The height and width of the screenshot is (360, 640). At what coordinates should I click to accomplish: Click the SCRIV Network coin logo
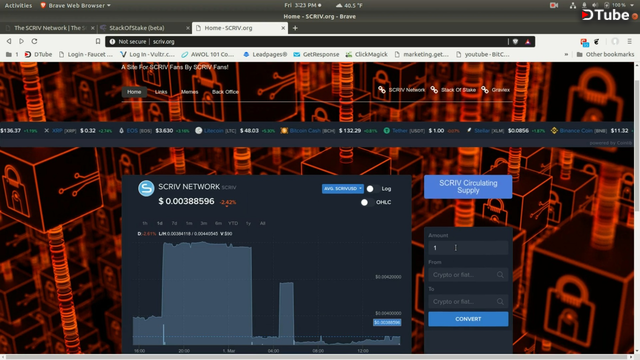point(146,188)
